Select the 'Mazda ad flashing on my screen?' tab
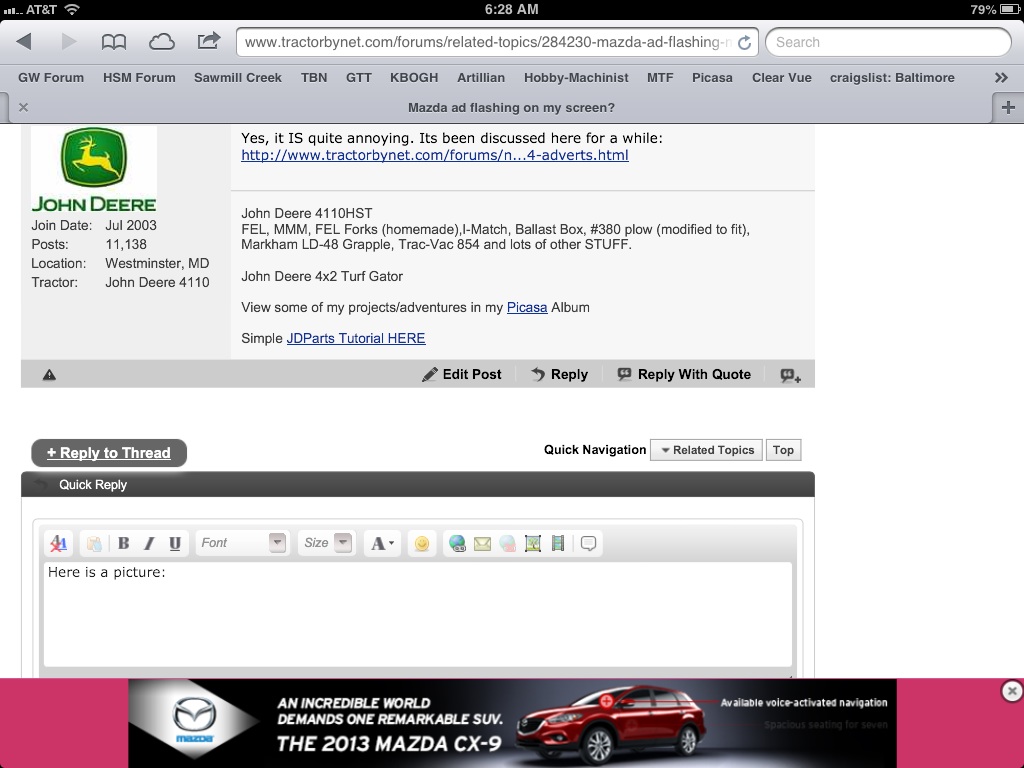 click(511, 107)
